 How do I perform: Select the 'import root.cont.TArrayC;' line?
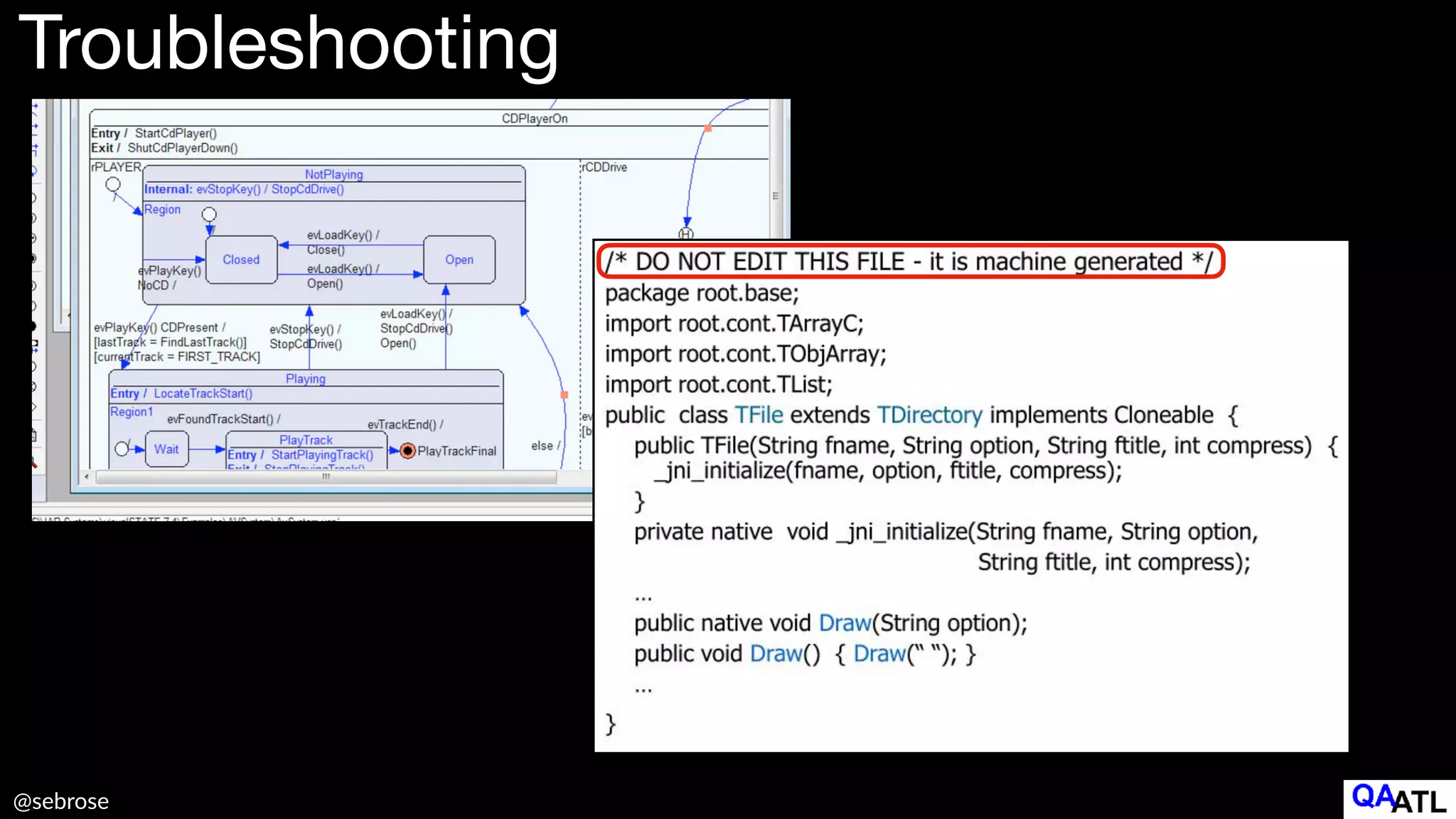734,323
